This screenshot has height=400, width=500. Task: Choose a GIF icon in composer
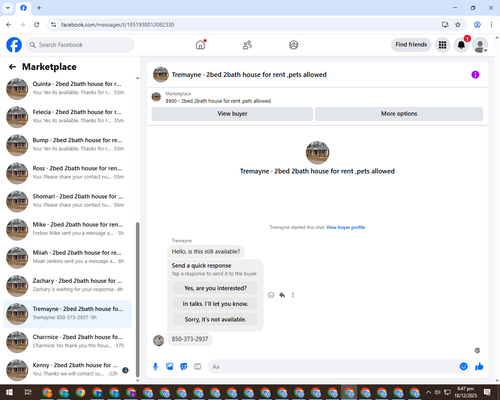point(198,367)
